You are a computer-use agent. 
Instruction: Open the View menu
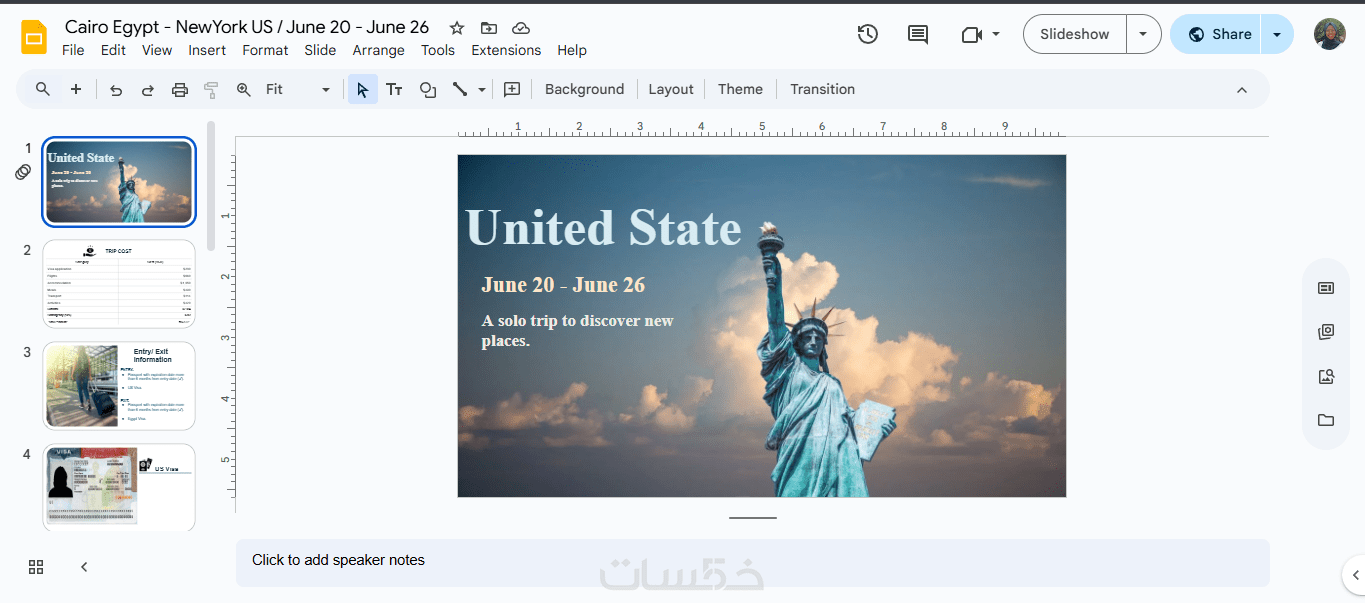[x=157, y=50]
